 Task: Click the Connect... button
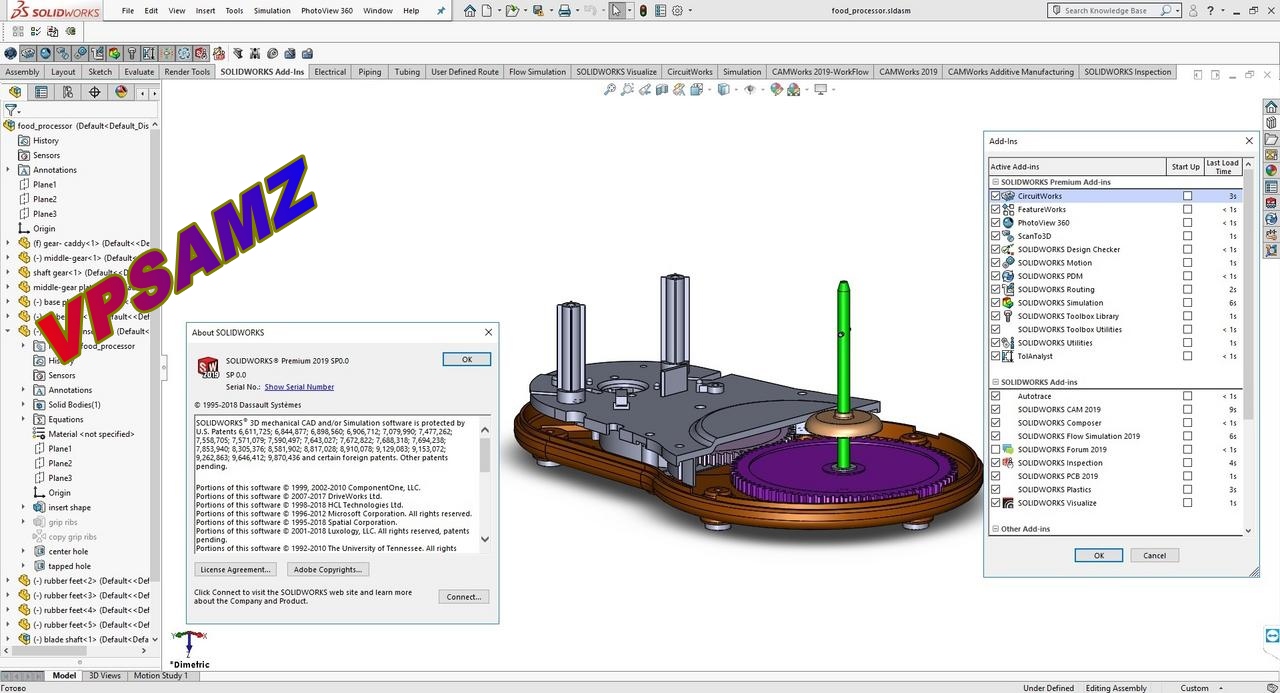coord(464,597)
